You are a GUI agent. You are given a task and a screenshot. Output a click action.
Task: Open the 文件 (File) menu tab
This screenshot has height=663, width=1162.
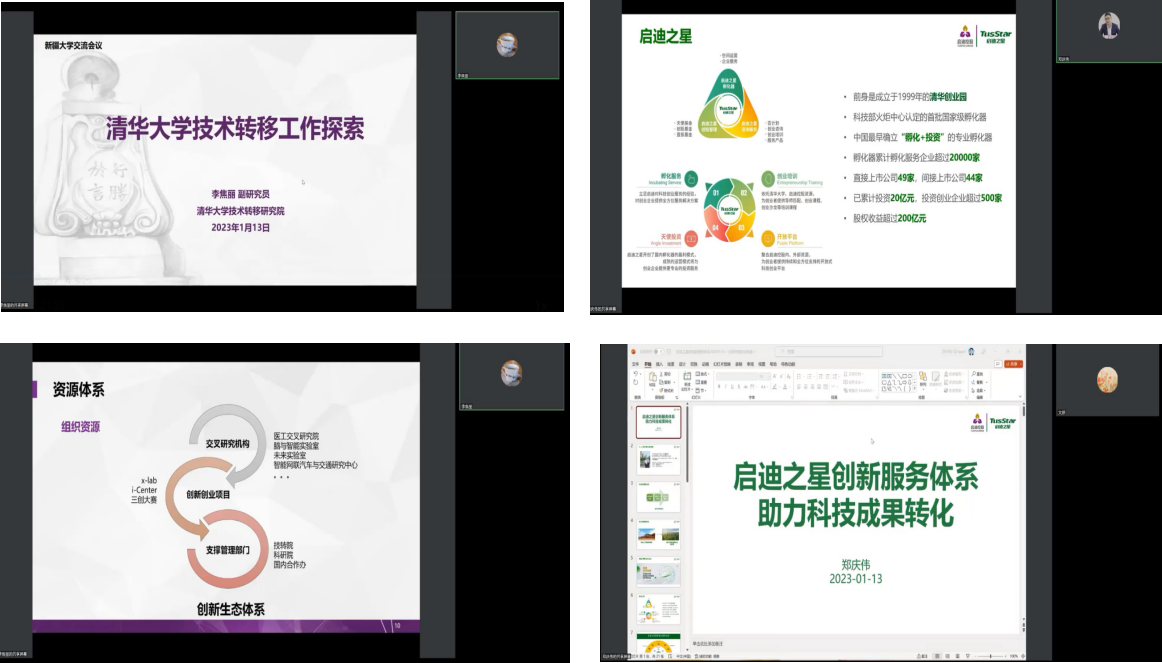pyautogui.click(x=635, y=363)
